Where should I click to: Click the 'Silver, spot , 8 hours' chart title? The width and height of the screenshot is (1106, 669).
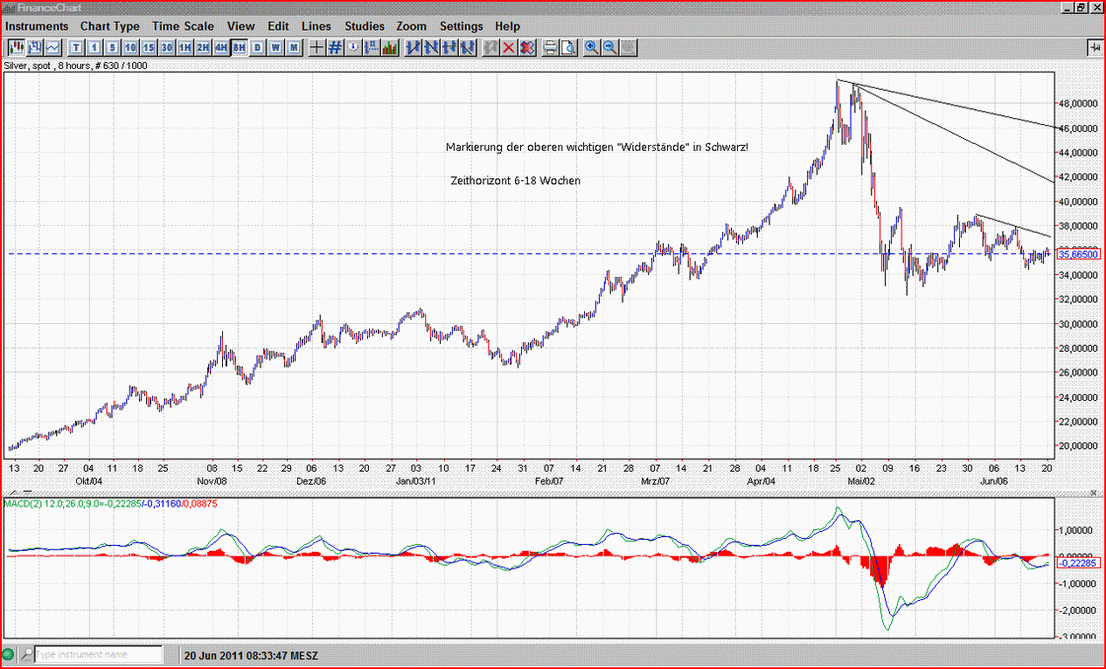[75, 65]
